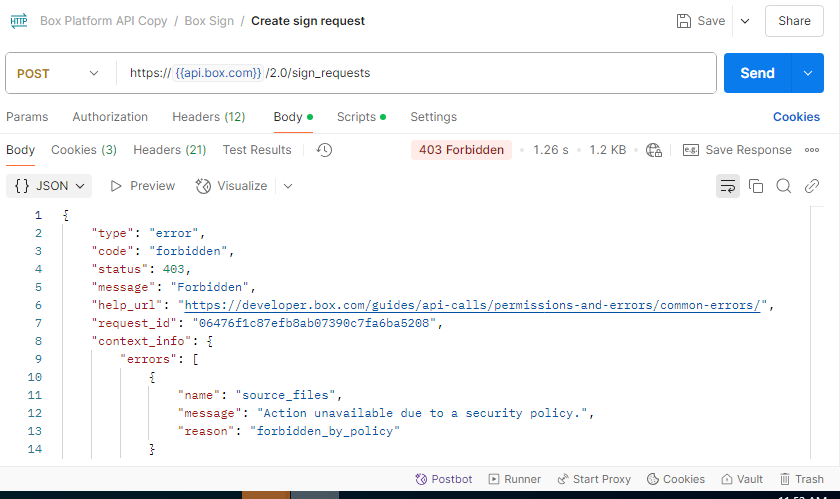Viewport: 840px width, 499px height.
Task: Select the response Body tab
Action: tap(20, 150)
